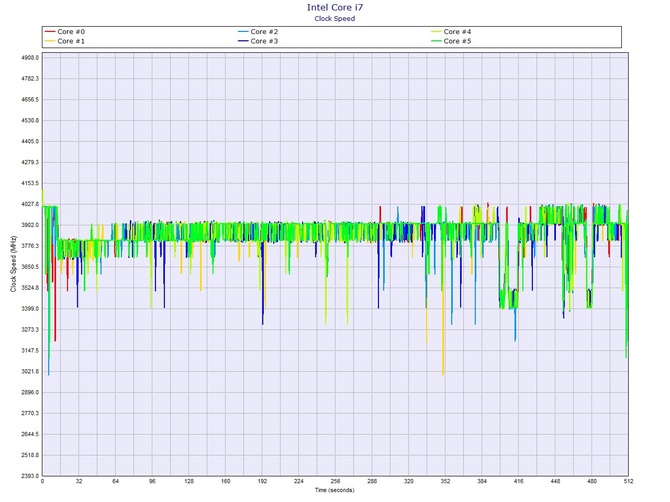This screenshot has height=502, width=670.
Task: Click the 3902.0 y-axis value
Action: (30, 225)
